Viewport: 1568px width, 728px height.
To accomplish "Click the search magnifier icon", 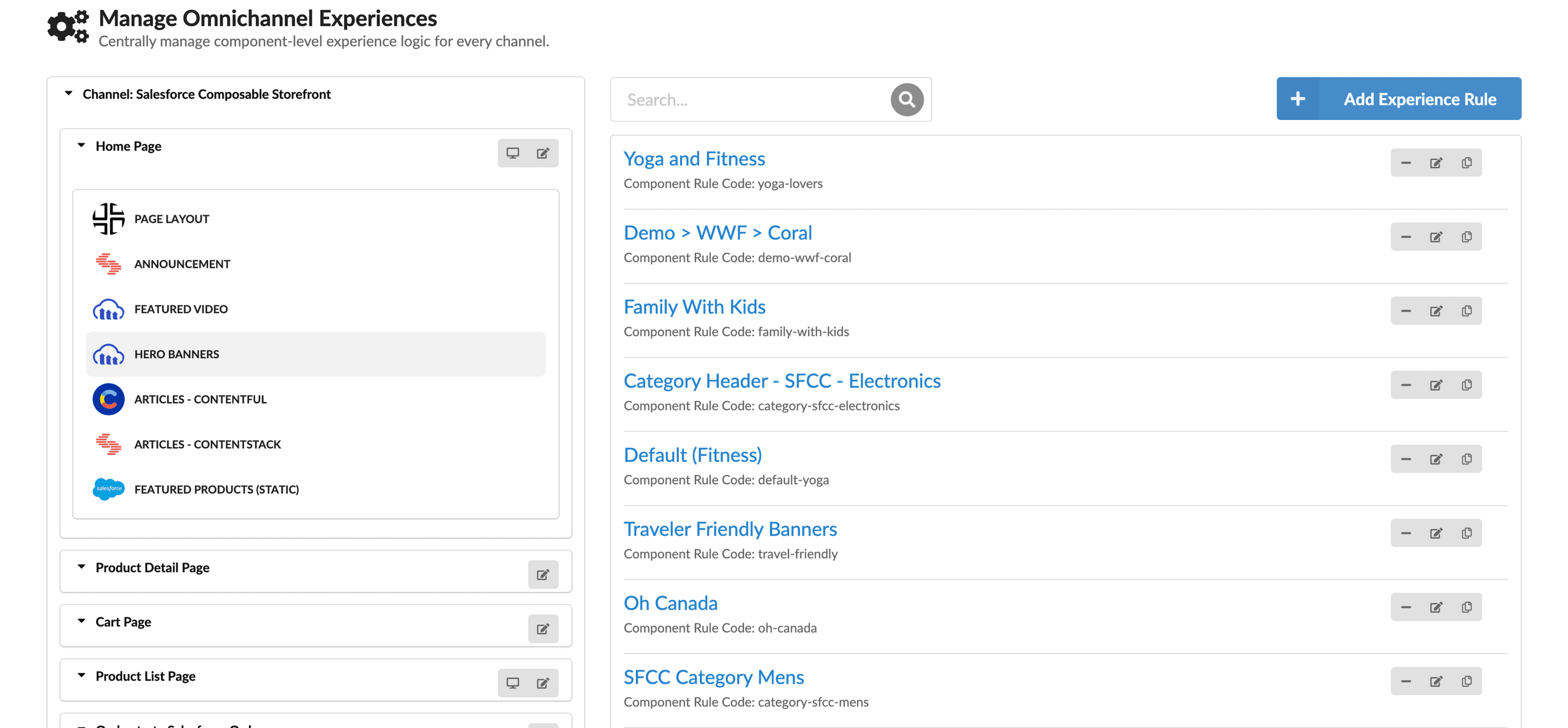I will [x=907, y=99].
